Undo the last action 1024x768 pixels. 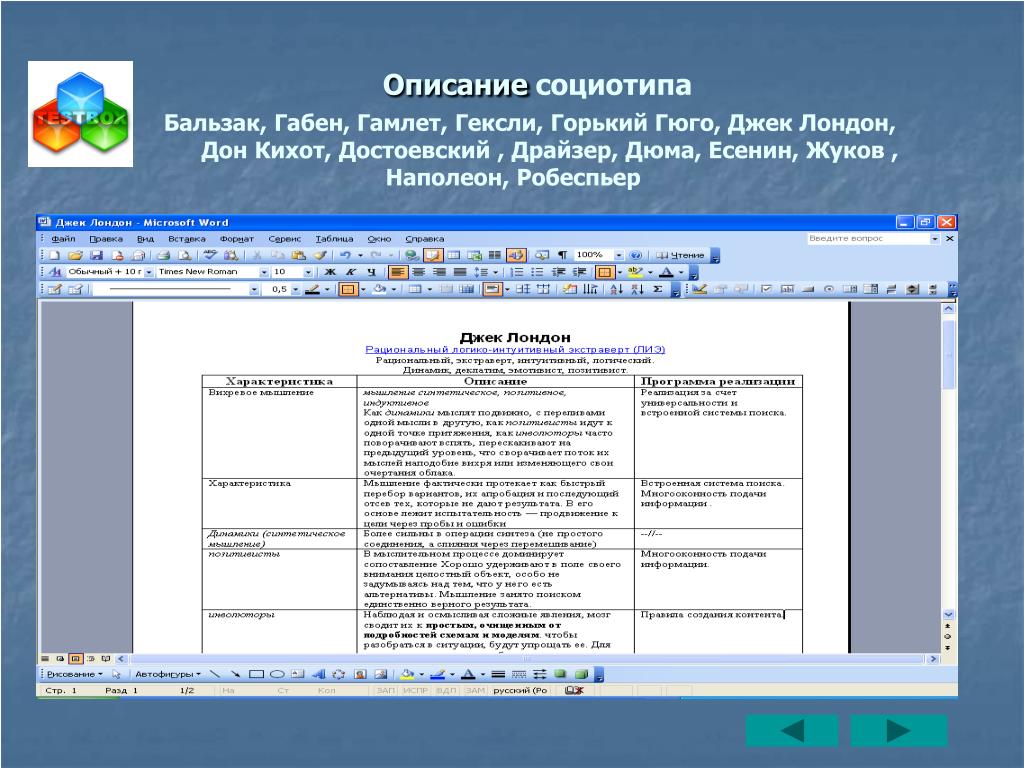[345, 255]
